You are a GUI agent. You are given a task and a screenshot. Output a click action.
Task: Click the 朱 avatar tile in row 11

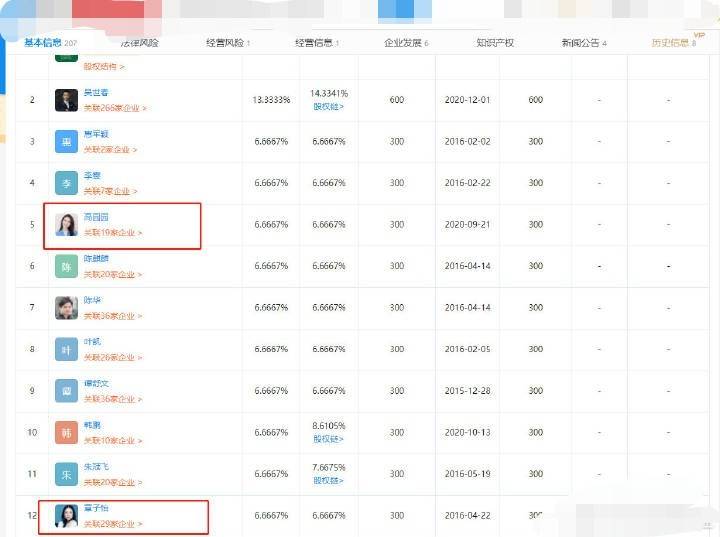[67, 474]
